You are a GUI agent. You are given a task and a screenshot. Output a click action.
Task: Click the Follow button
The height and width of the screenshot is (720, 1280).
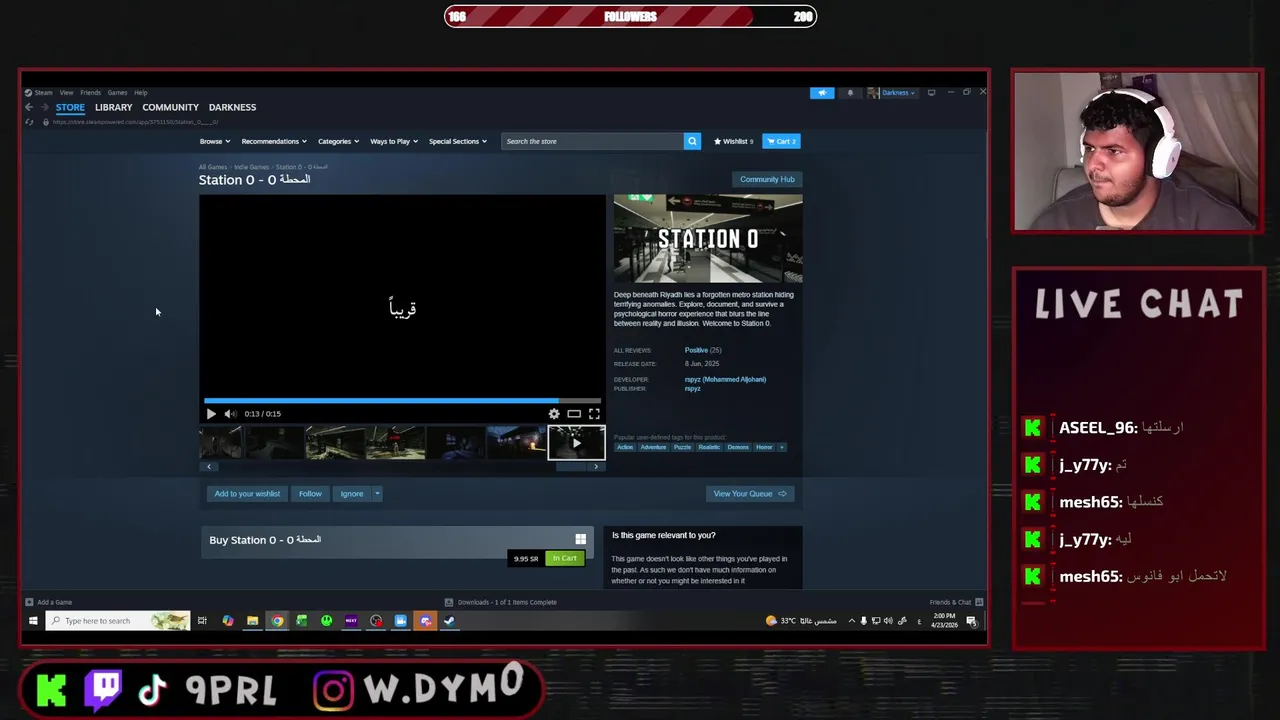pos(310,493)
